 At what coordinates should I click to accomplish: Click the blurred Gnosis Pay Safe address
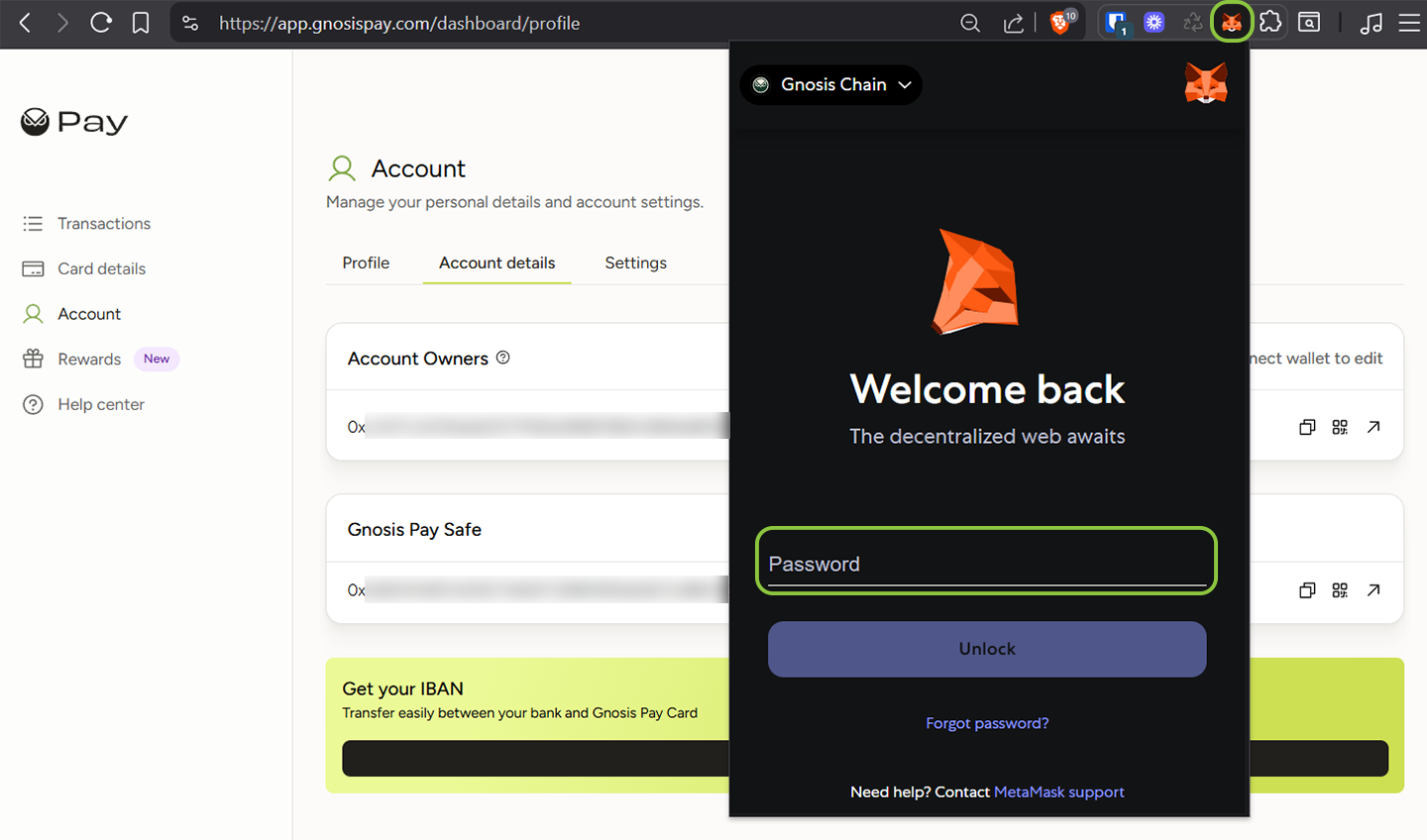[538, 590]
